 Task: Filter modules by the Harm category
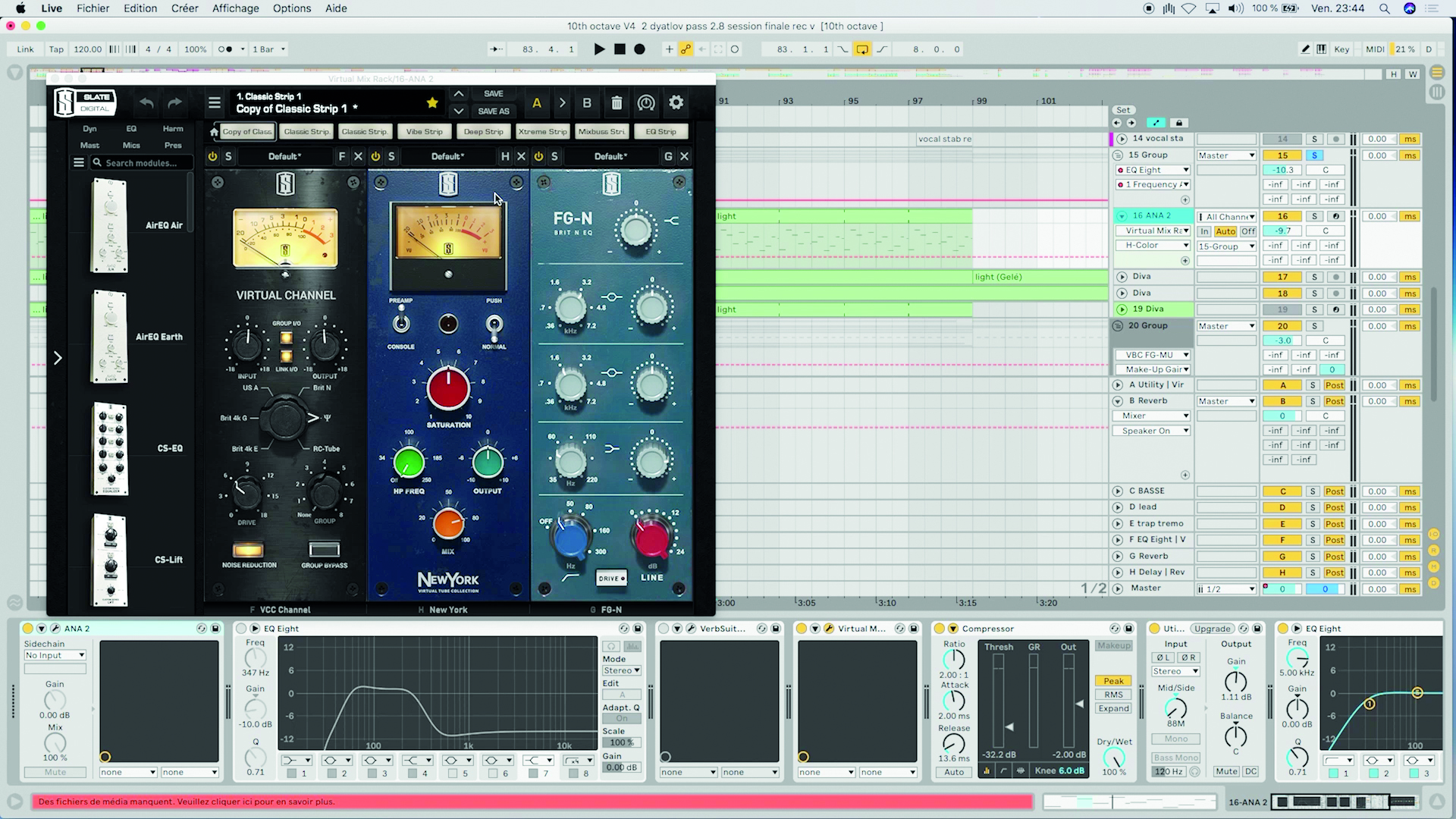(x=173, y=129)
